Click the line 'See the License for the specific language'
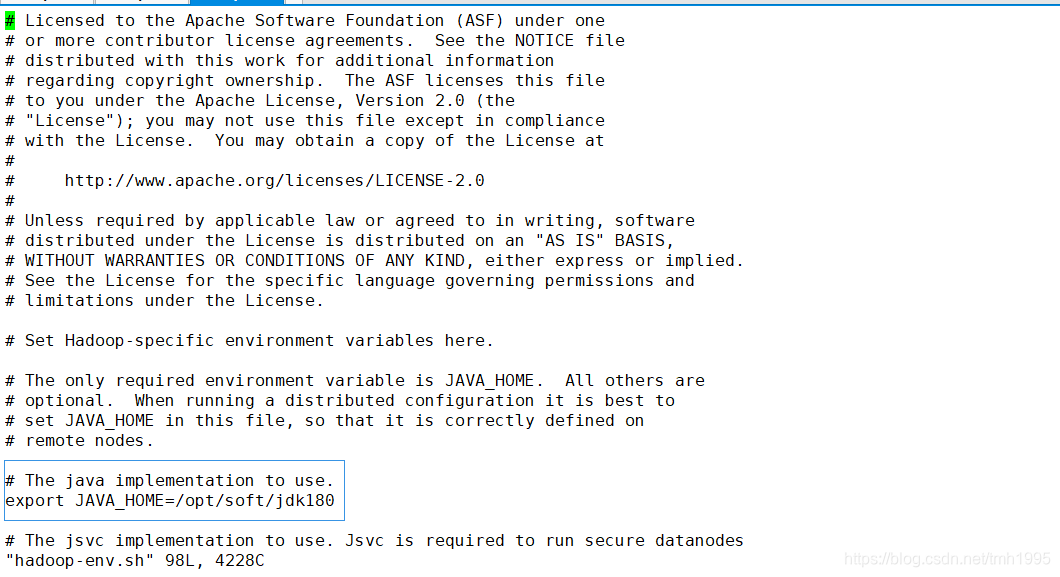The width and height of the screenshot is (1060, 577). click(350, 280)
